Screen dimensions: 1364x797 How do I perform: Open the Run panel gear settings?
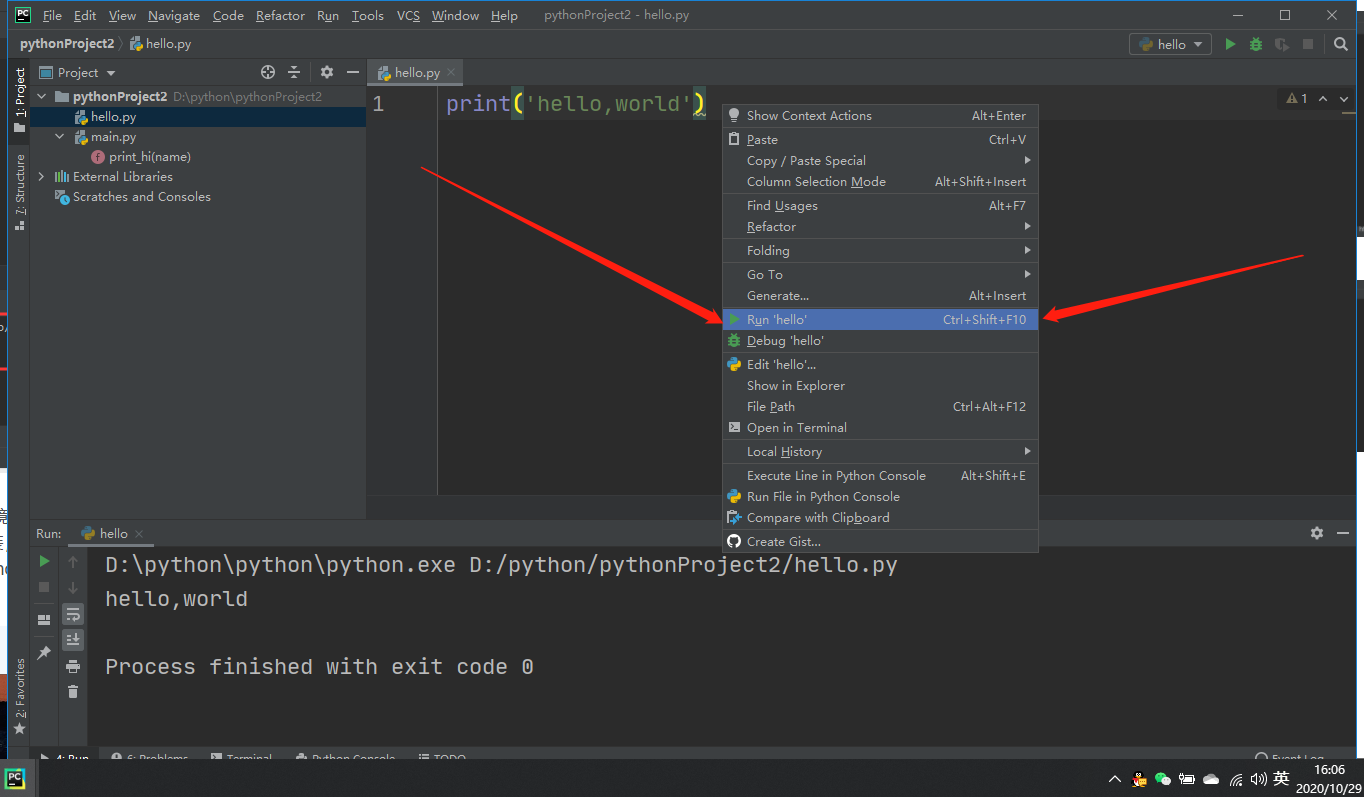tap(1317, 533)
